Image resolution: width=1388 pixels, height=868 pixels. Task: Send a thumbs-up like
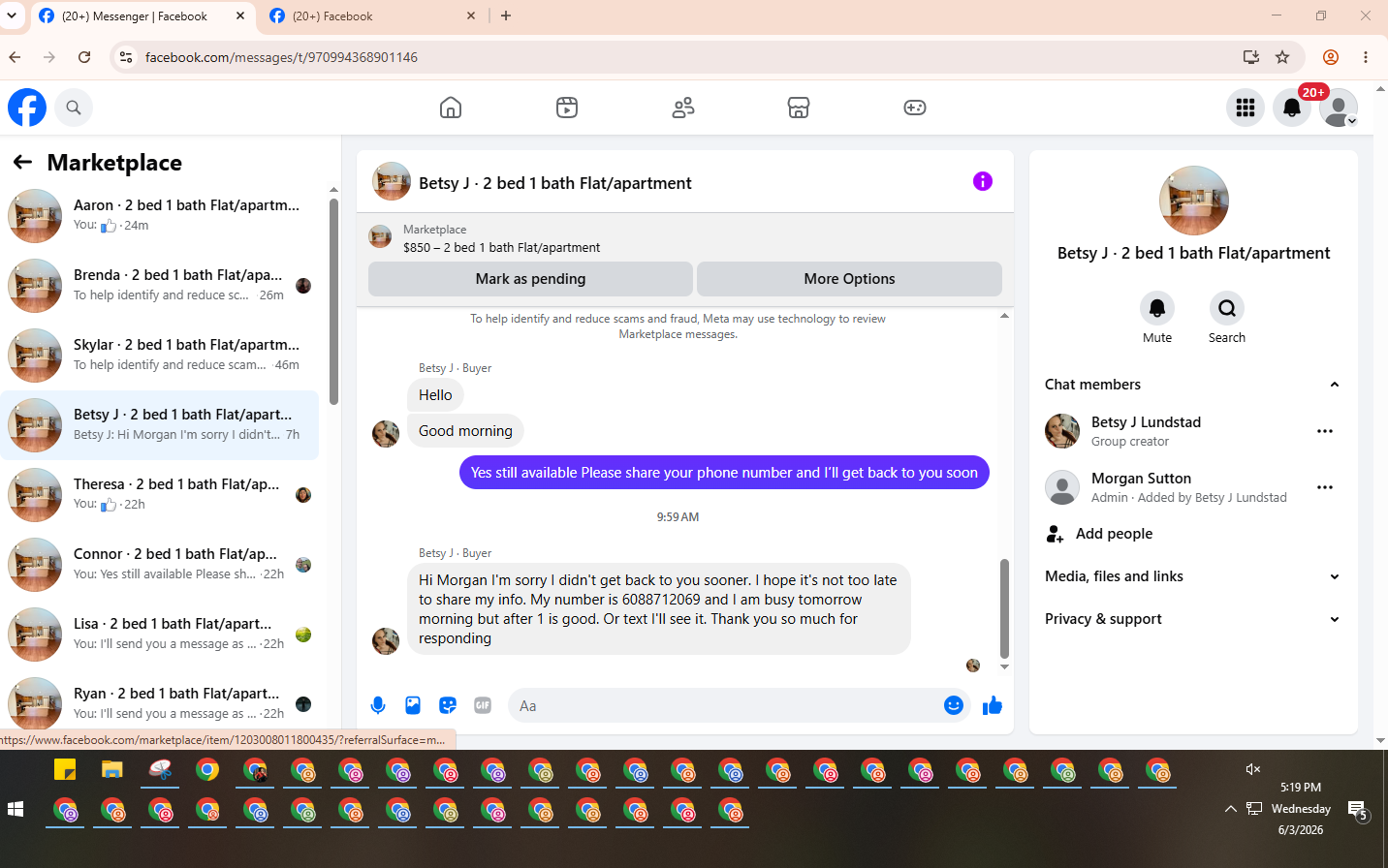[993, 705]
